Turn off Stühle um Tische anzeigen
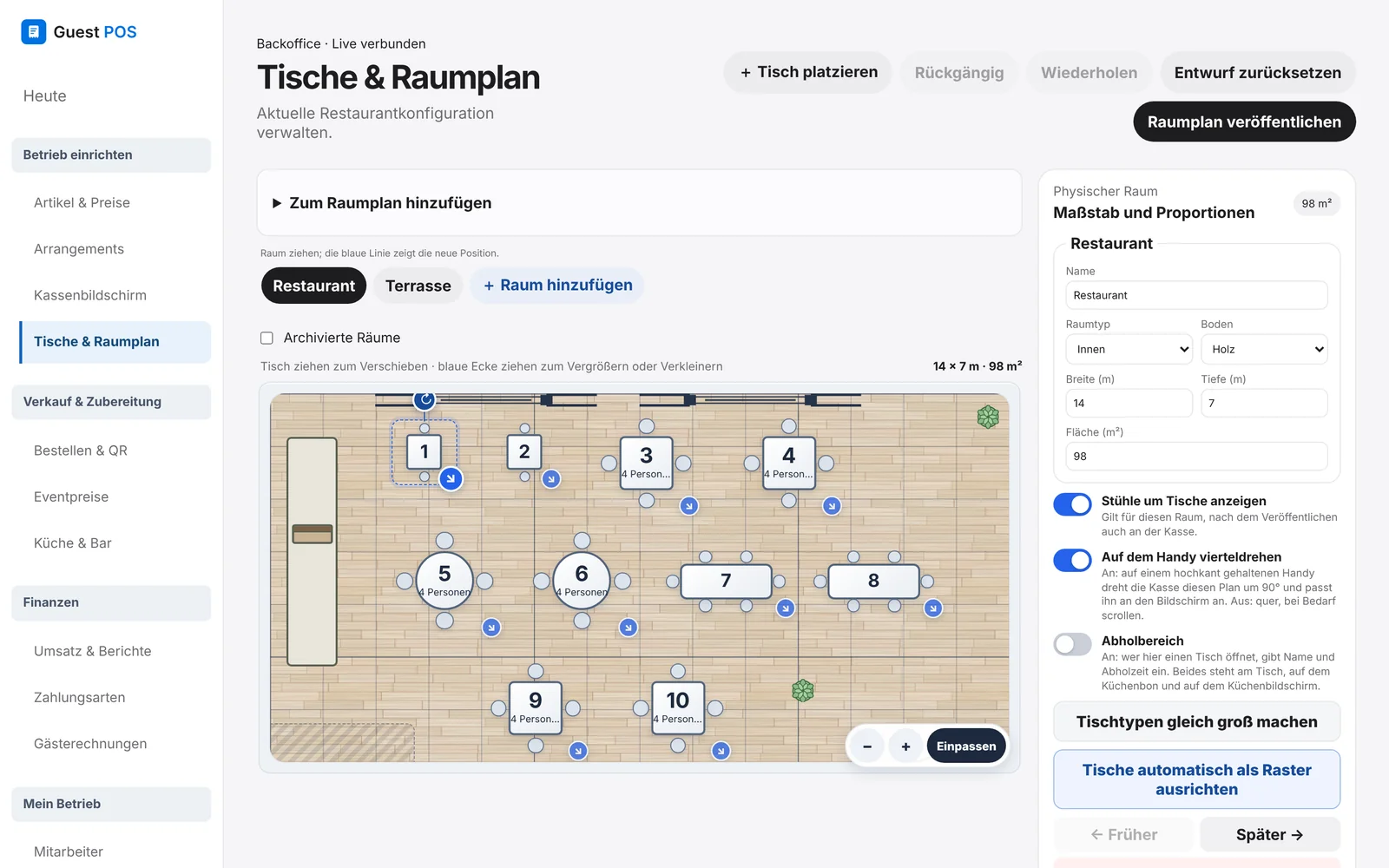Screen dimensions: 1389x868 [1072, 504]
